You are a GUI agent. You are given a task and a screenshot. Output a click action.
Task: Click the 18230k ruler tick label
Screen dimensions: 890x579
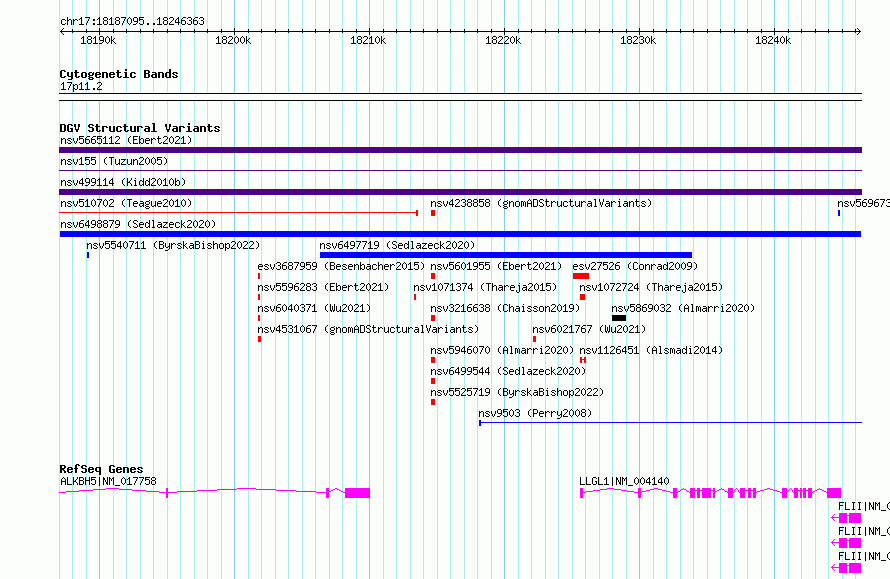[638, 40]
